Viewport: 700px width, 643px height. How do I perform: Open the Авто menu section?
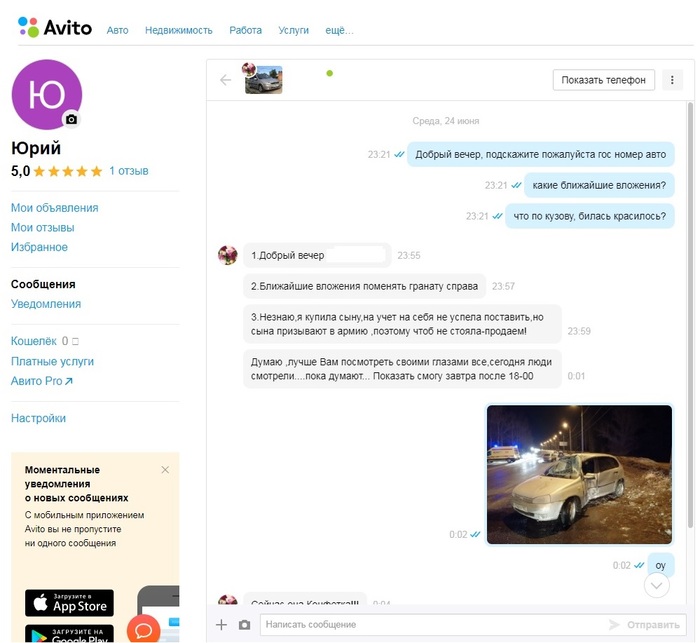click(x=118, y=30)
